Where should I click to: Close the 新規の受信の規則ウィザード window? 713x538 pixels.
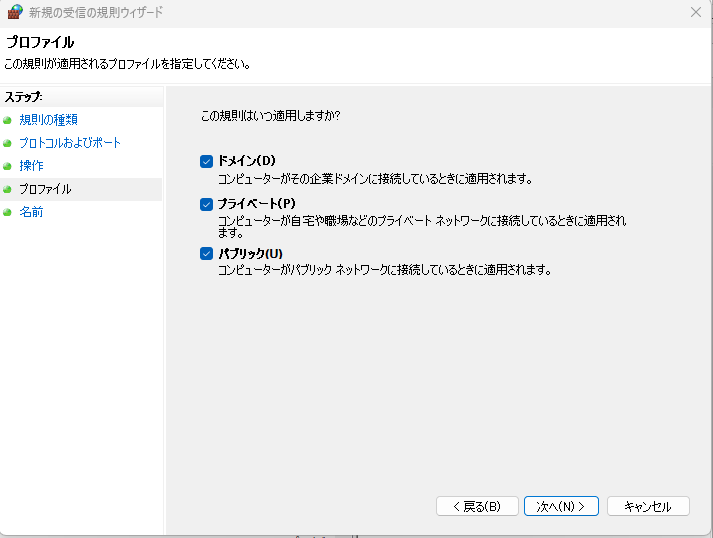coord(696,12)
